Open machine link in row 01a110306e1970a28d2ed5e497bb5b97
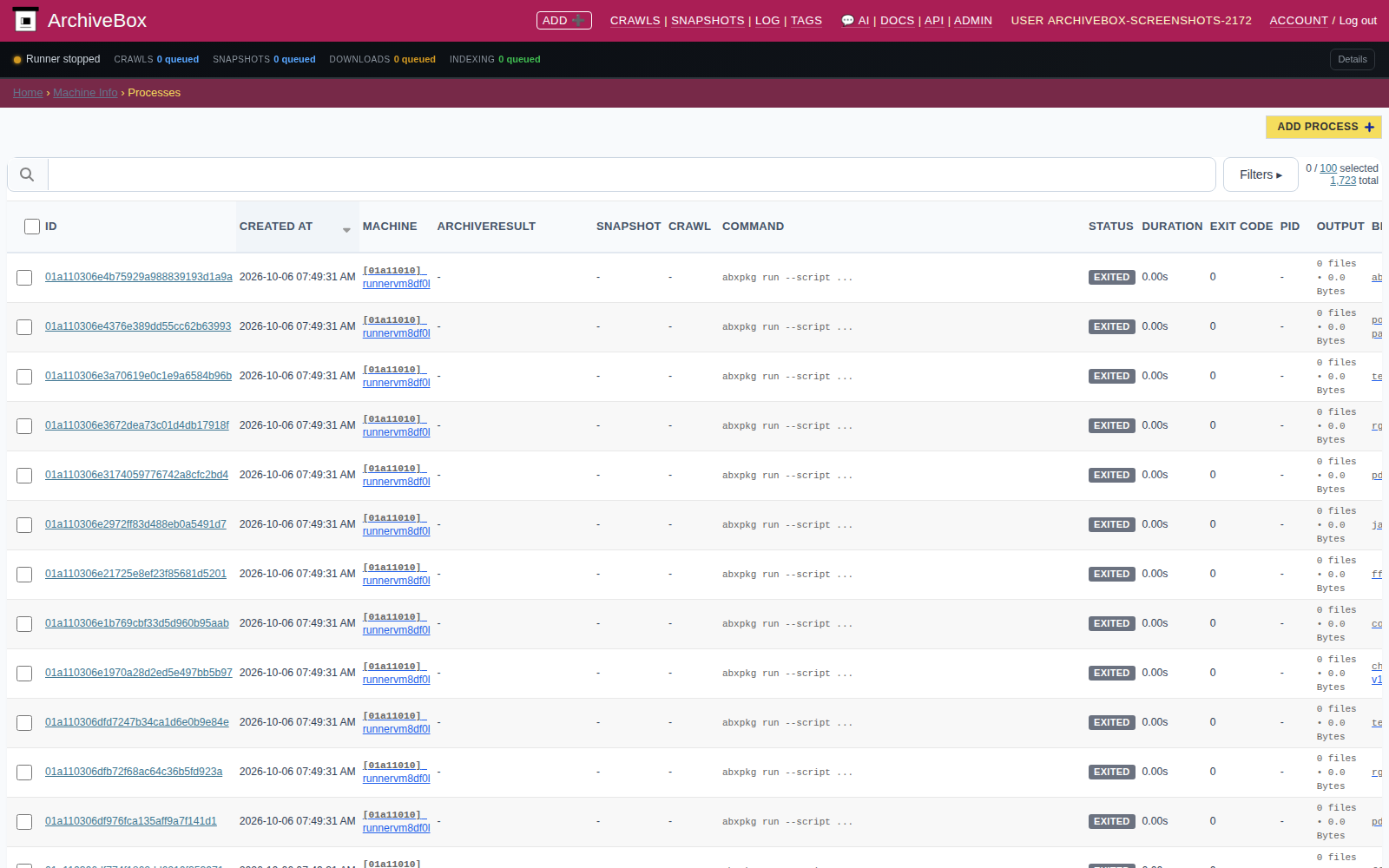 tap(396, 673)
